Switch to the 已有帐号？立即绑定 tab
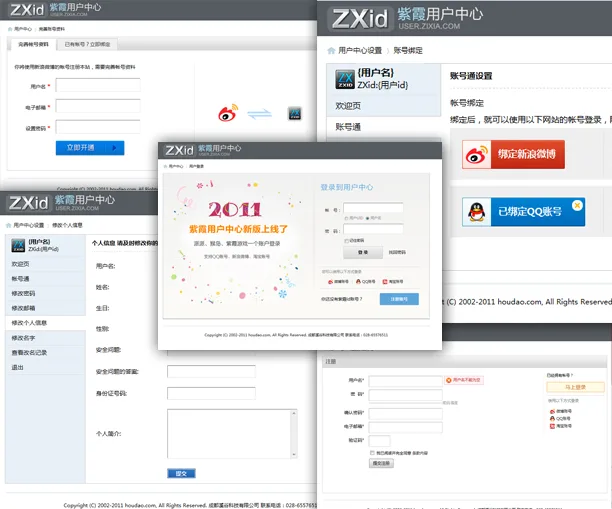The width and height of the screenshot is (612, 509). point(88,44)
